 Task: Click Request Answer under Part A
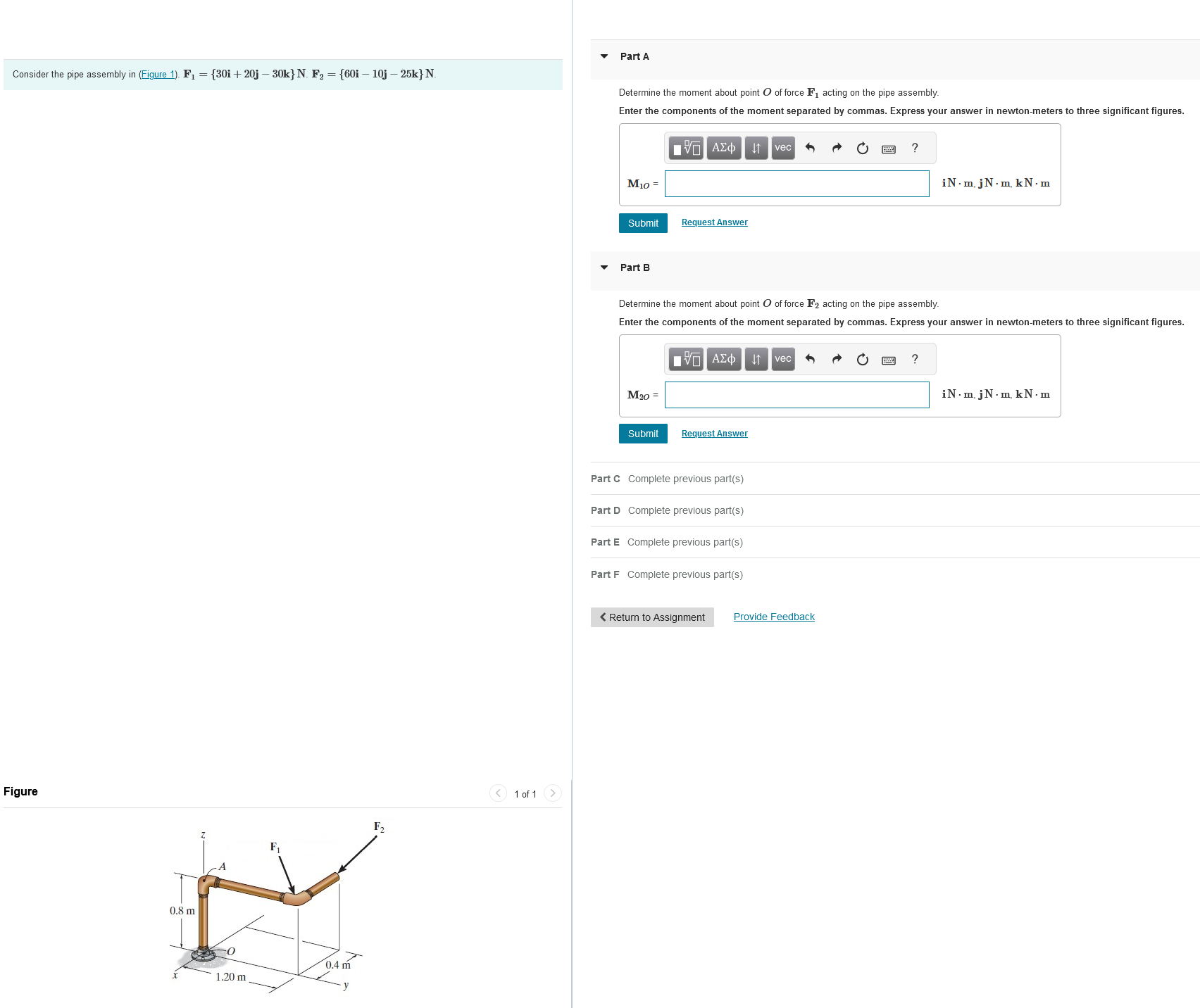coord(714,222)
